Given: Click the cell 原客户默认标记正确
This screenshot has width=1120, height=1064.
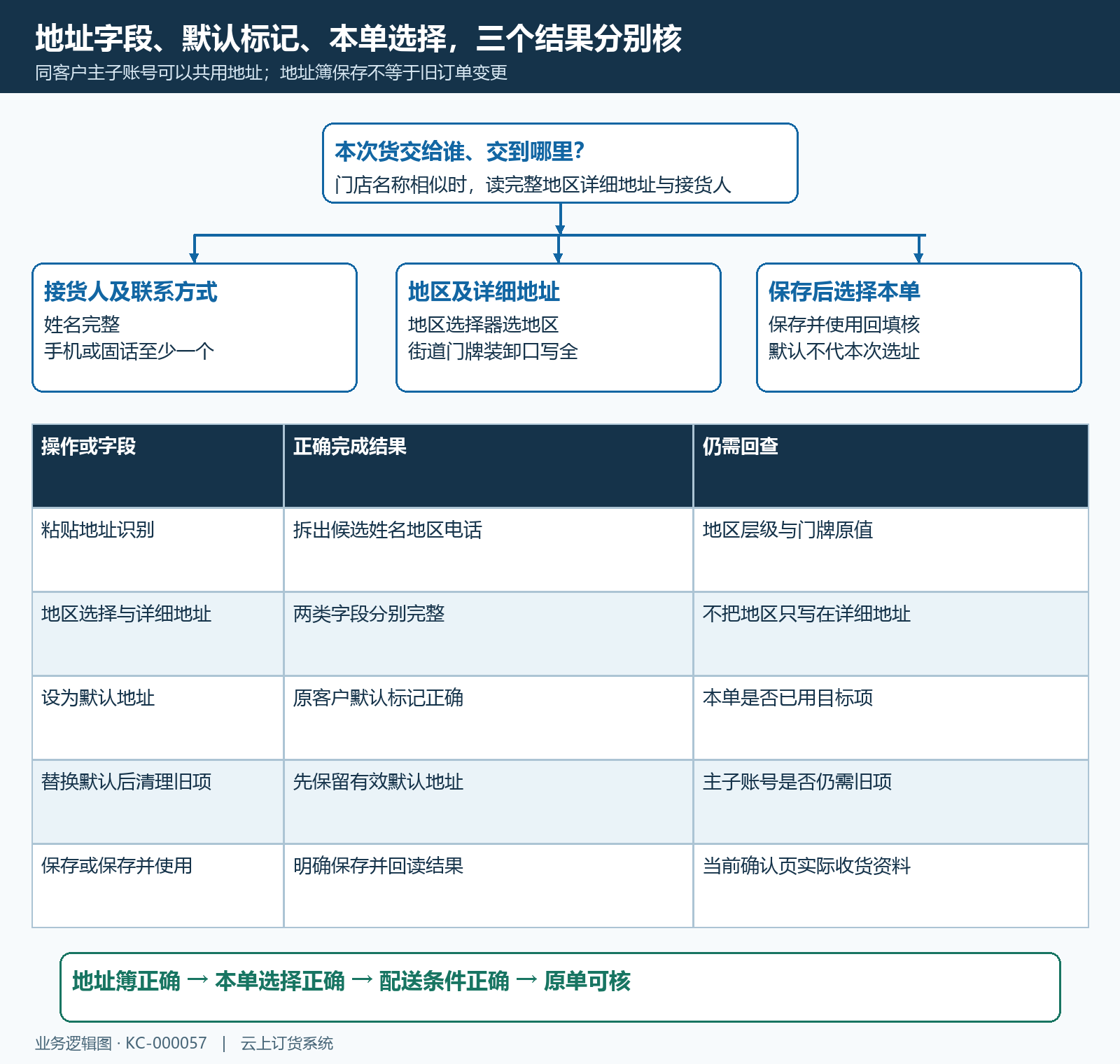Looking at the screenshot, I should pos(488,717).
